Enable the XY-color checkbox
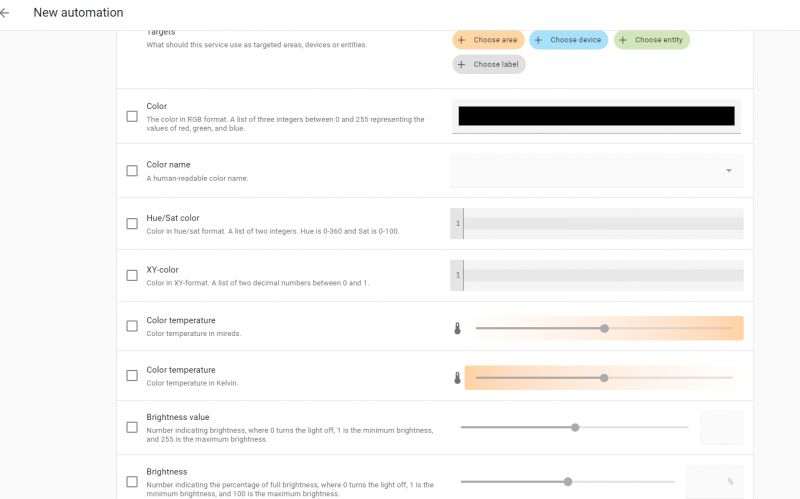The width and height of the screenshot is (800, 499). pos(132,275)
